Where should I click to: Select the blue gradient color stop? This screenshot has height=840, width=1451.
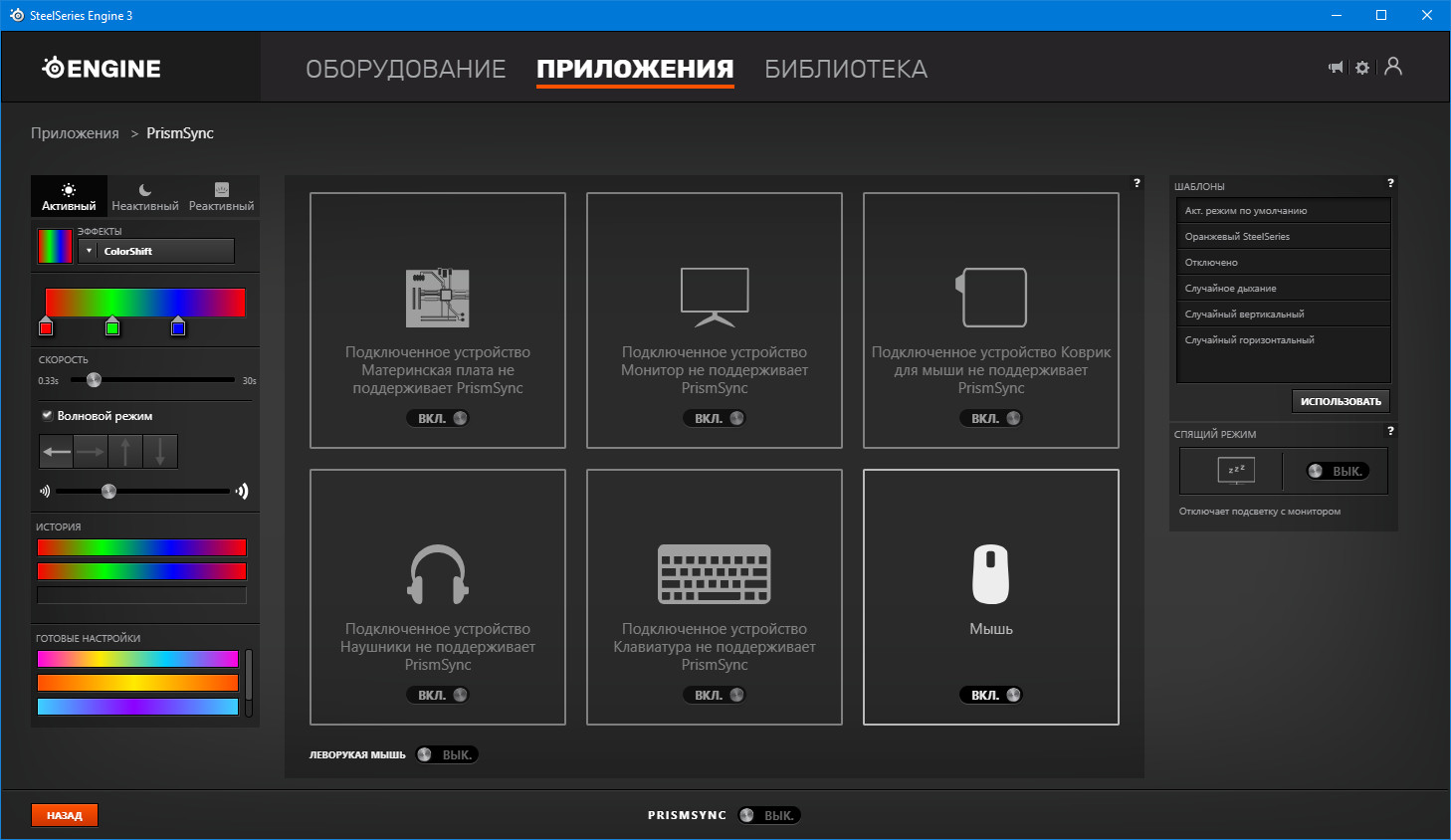[x=178, y=326]
